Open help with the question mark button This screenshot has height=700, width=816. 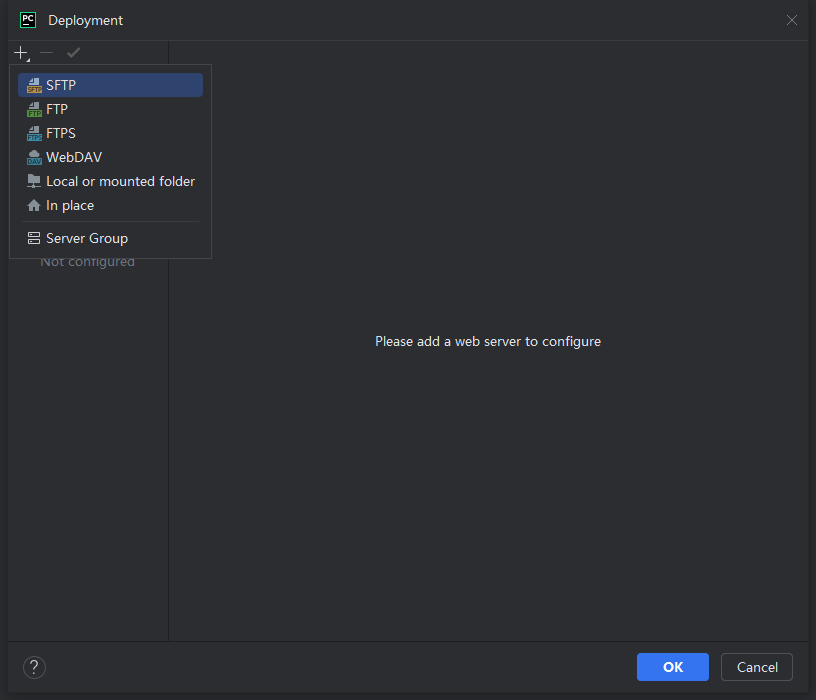point(34,667)
